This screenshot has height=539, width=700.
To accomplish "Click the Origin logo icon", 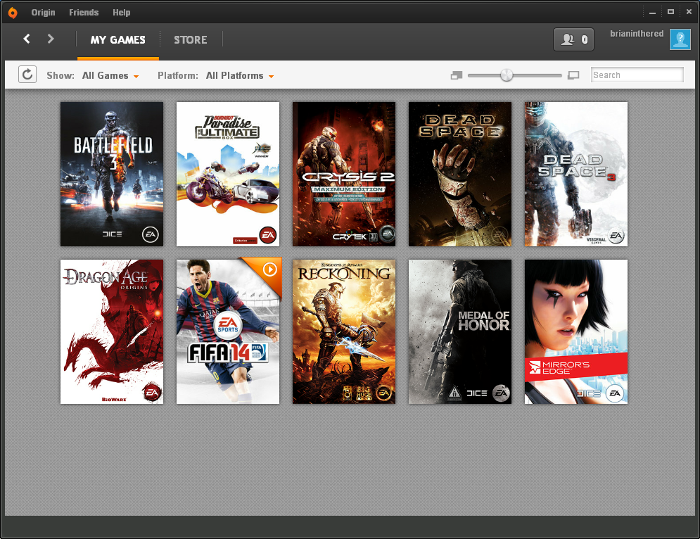I will [x=12, y=13].
